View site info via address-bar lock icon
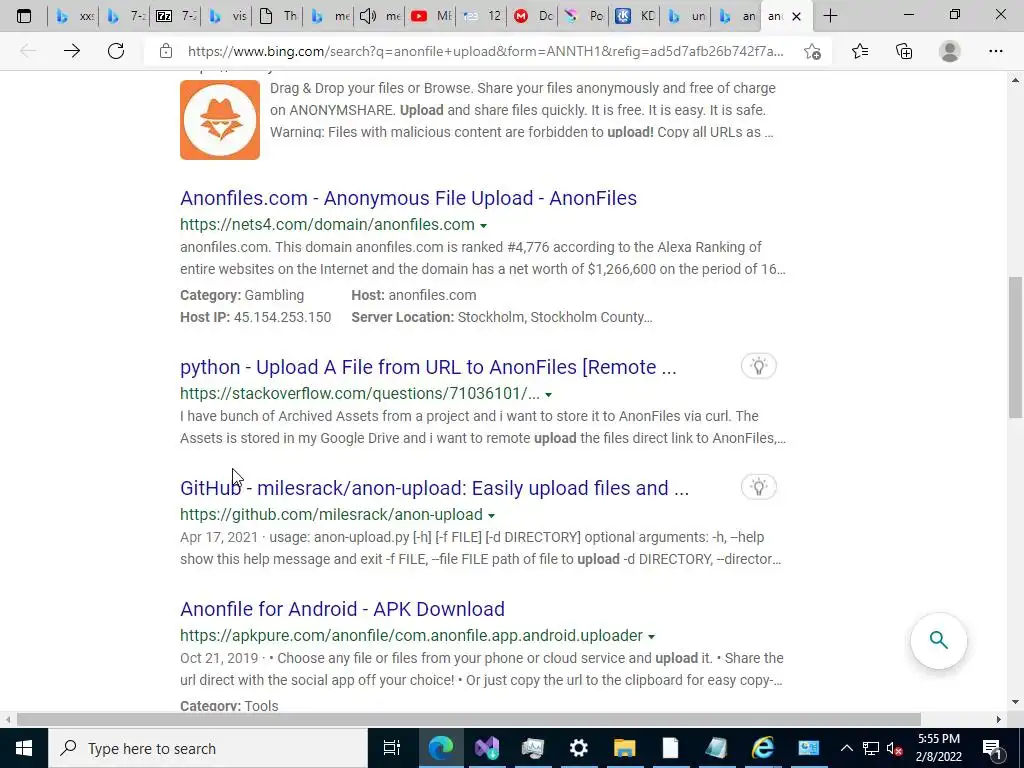This screenshot has height=768, width=1024. coord(166,51)
